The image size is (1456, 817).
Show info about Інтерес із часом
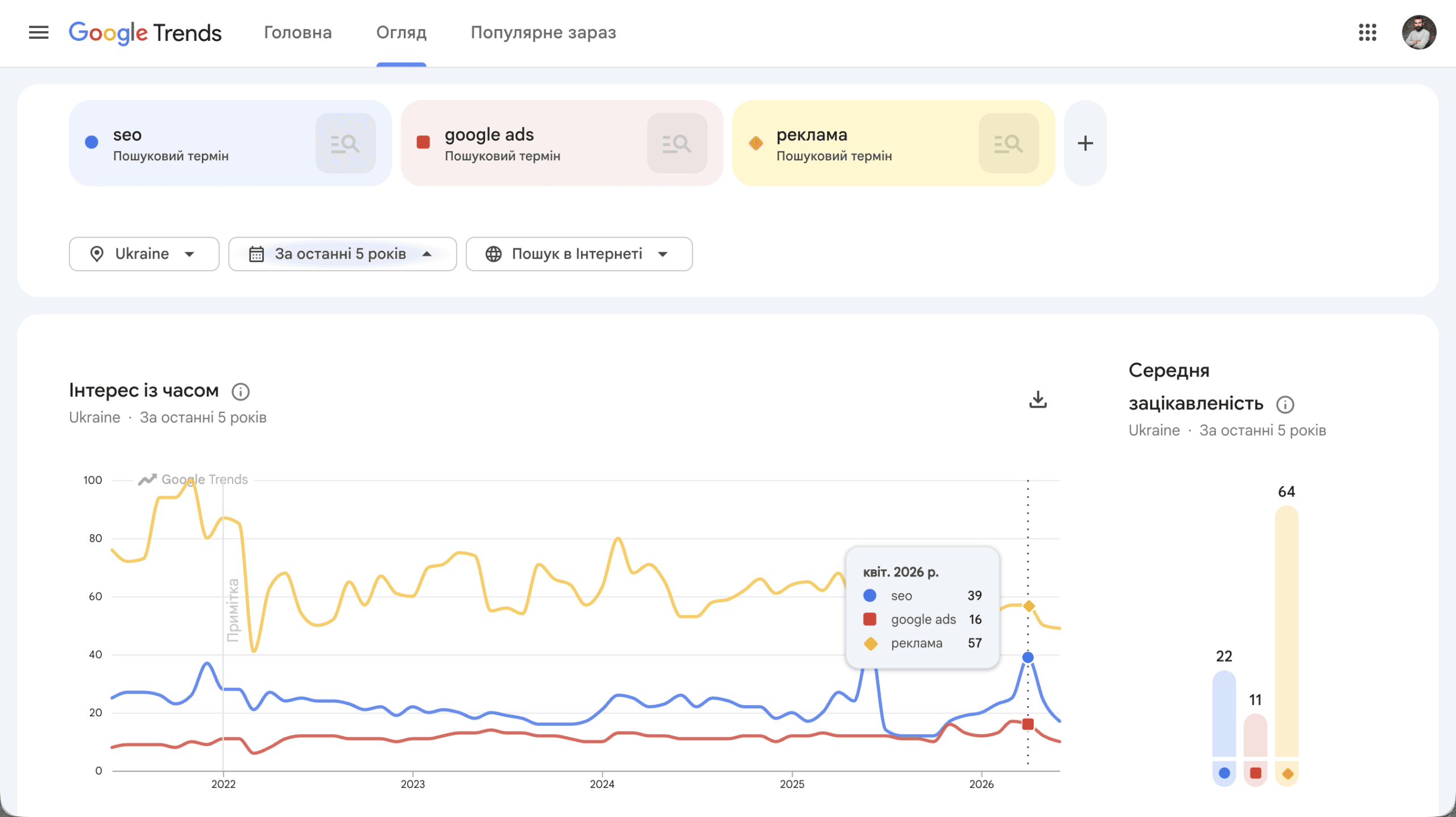tap(241, 391)
